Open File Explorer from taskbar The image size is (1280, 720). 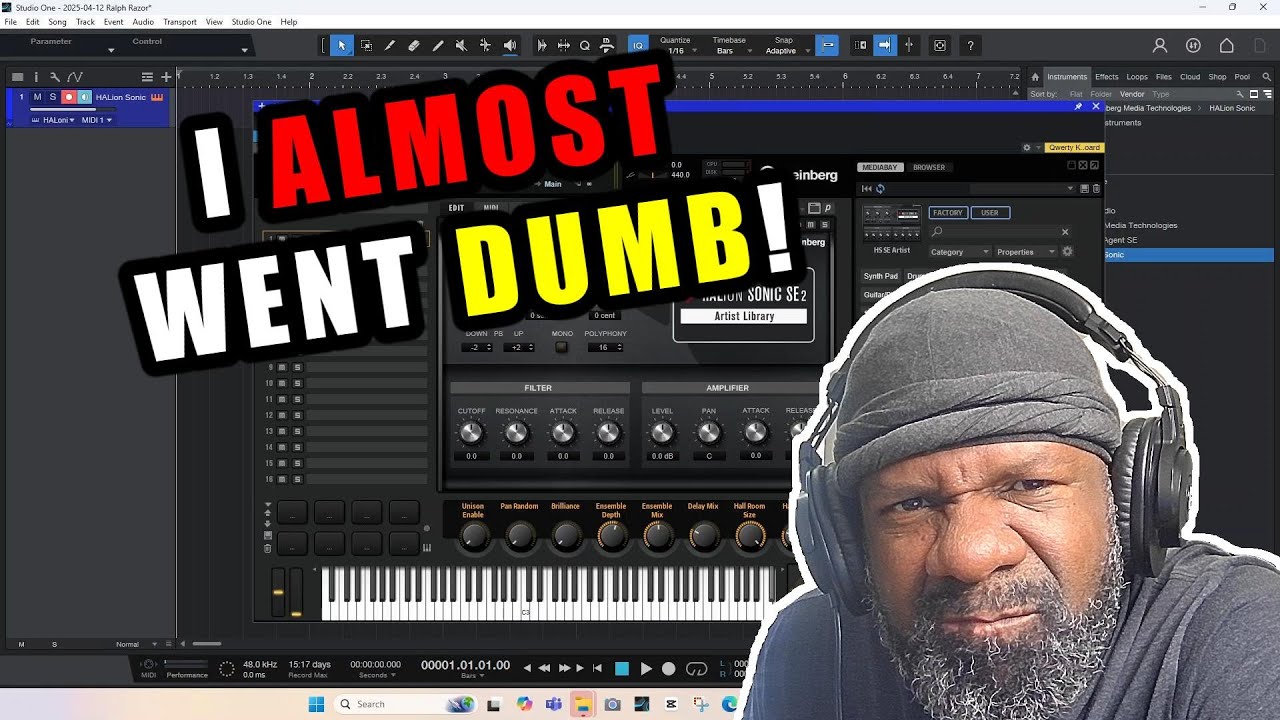pyautogui.click(x=582, y=704)
